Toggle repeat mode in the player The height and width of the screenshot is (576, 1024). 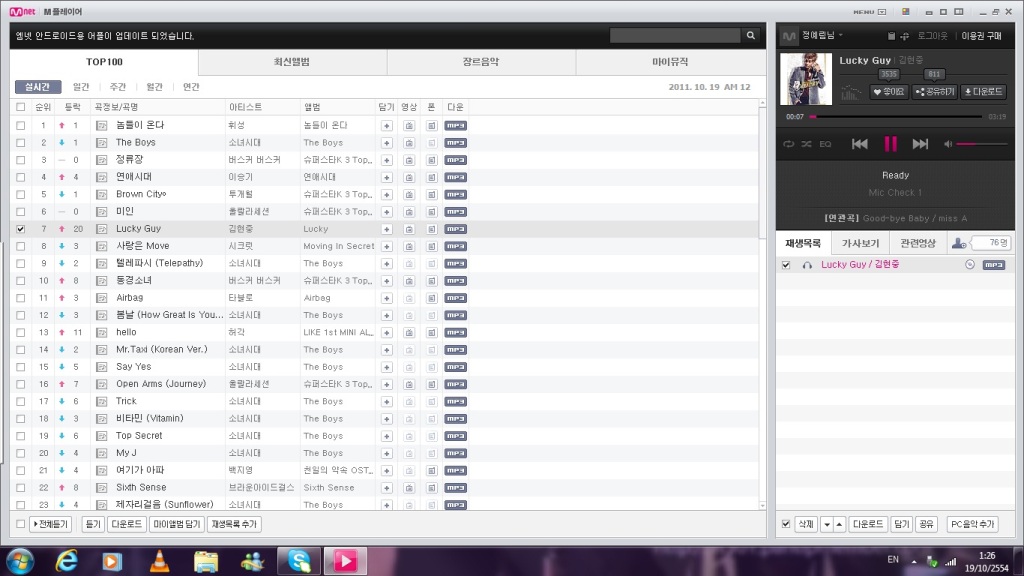789,144
